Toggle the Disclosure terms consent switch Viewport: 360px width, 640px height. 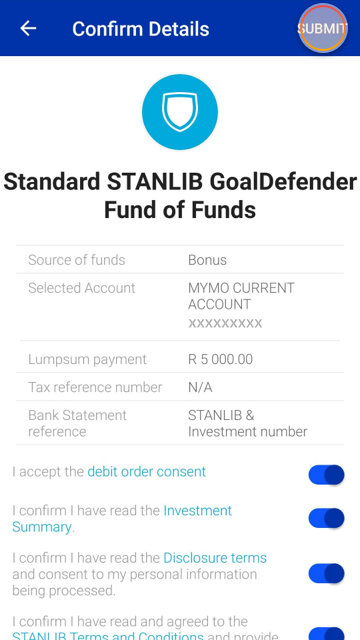(326, 573)
